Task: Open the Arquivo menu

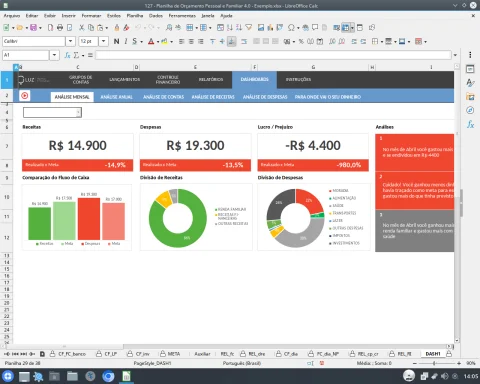Action: 12,16
